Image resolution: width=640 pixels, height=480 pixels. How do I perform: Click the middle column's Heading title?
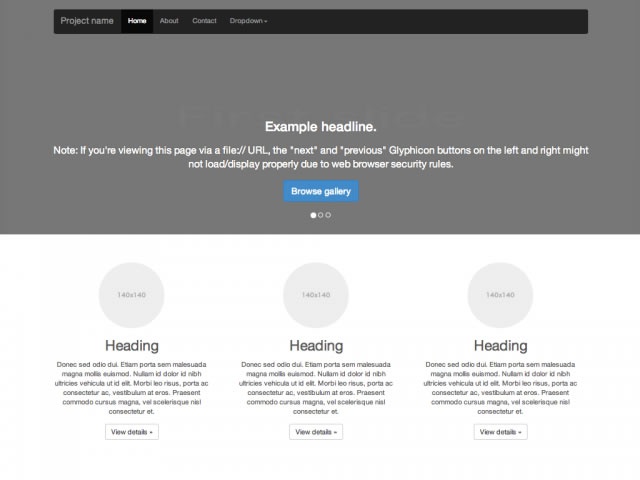[316, 346]
